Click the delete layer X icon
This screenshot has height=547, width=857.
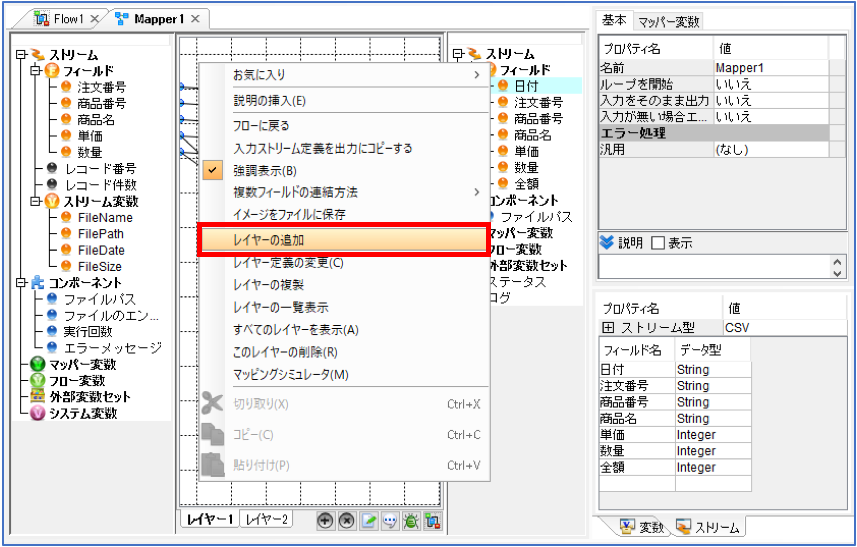pos(347,521)
